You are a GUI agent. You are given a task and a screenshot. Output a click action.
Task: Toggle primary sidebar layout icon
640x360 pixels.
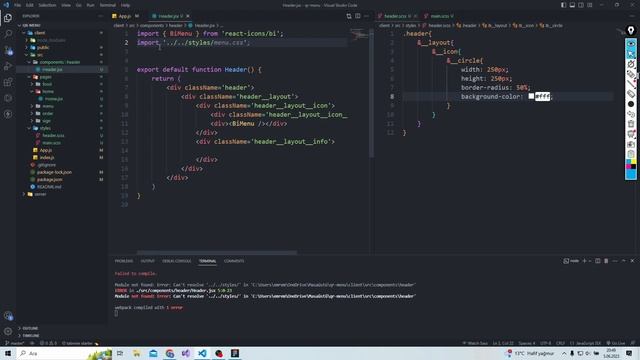click(563, 5)
